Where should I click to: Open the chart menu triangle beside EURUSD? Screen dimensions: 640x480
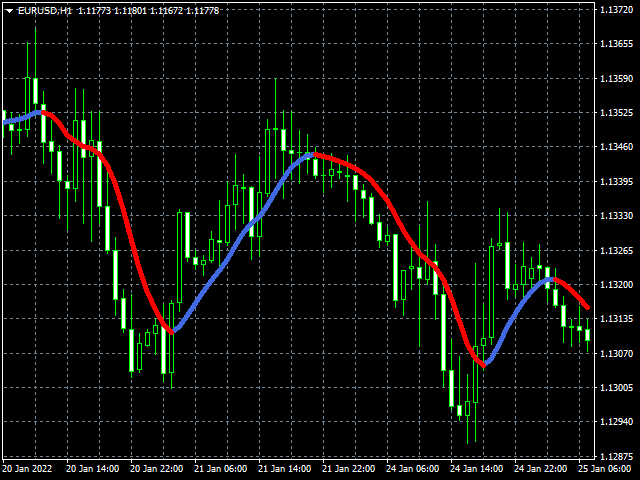click(x=9, y=10)
